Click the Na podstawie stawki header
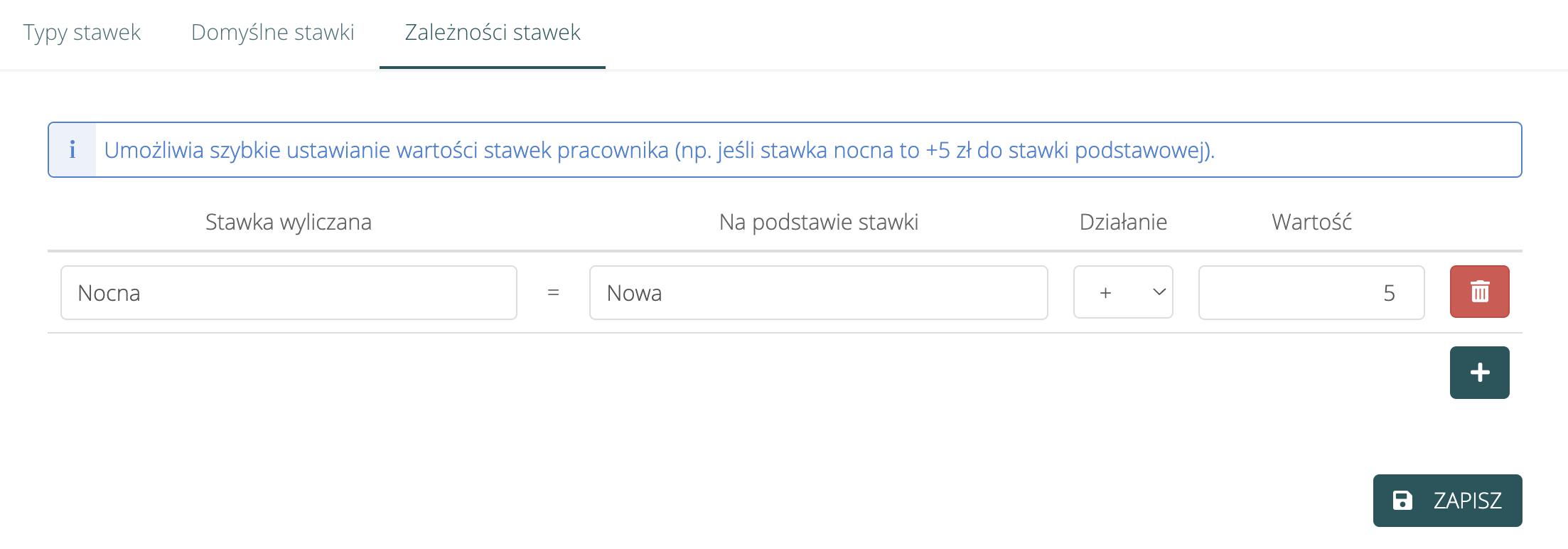The image size is (1568, 549). (818, 223)
